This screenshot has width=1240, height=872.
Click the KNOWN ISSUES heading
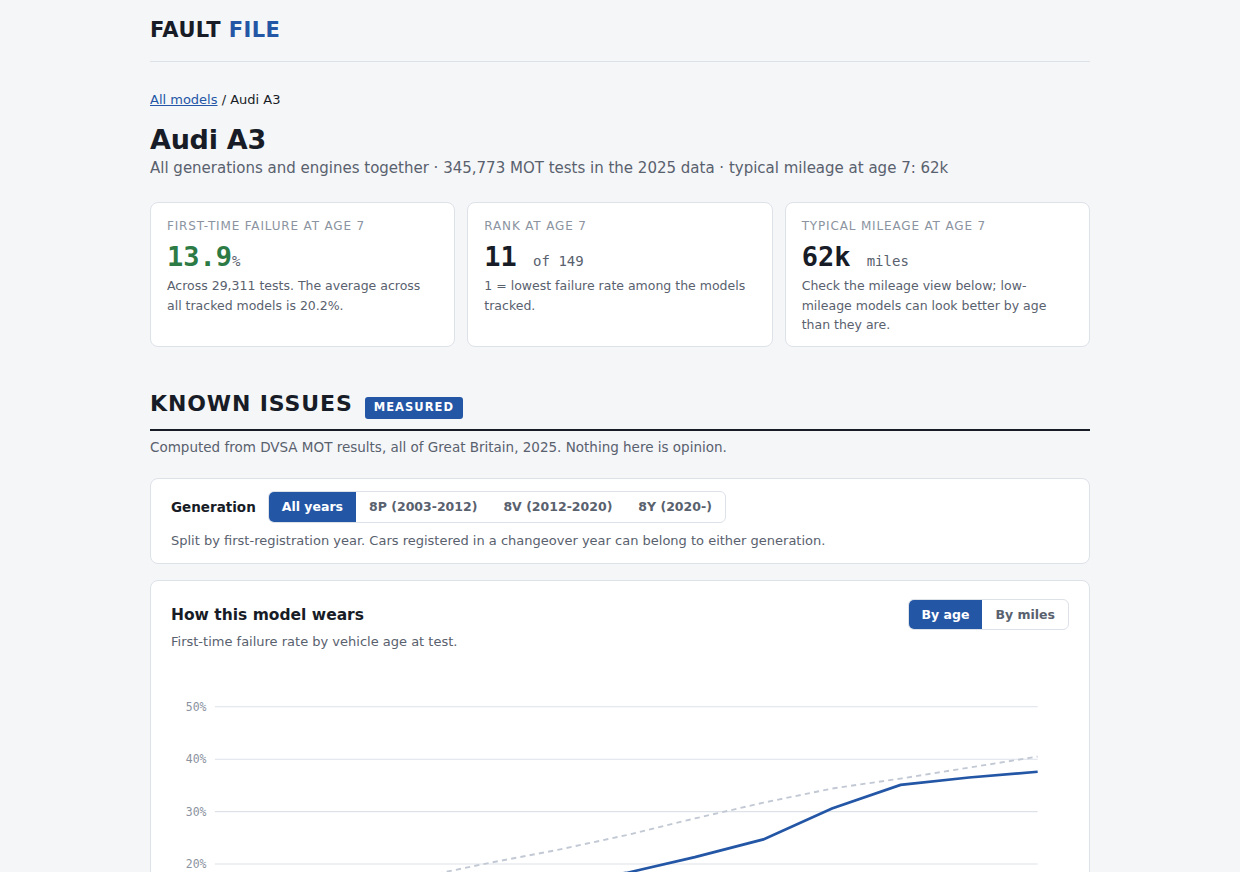pyautogui.click(x=251, y=404)
